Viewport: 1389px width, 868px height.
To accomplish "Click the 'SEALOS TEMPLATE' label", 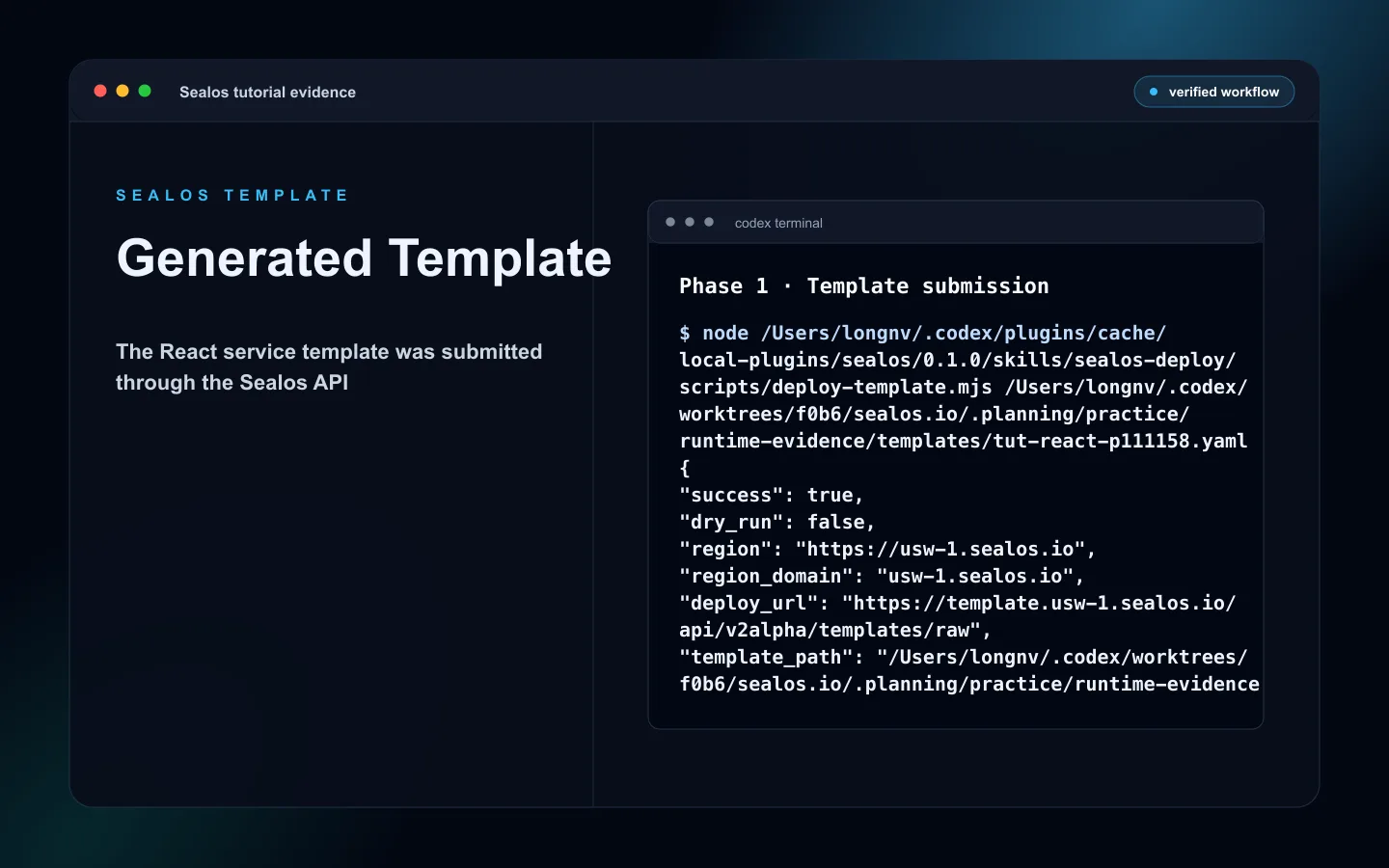I will (x=232, y=195).
